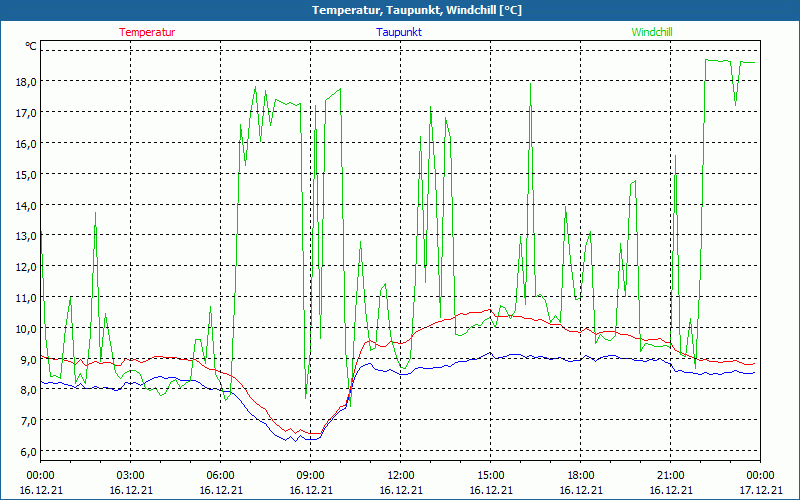Click the 16.12.21 date under 12:00
The width and height of the screenshot is (800, 500).
tap(401, 490)
